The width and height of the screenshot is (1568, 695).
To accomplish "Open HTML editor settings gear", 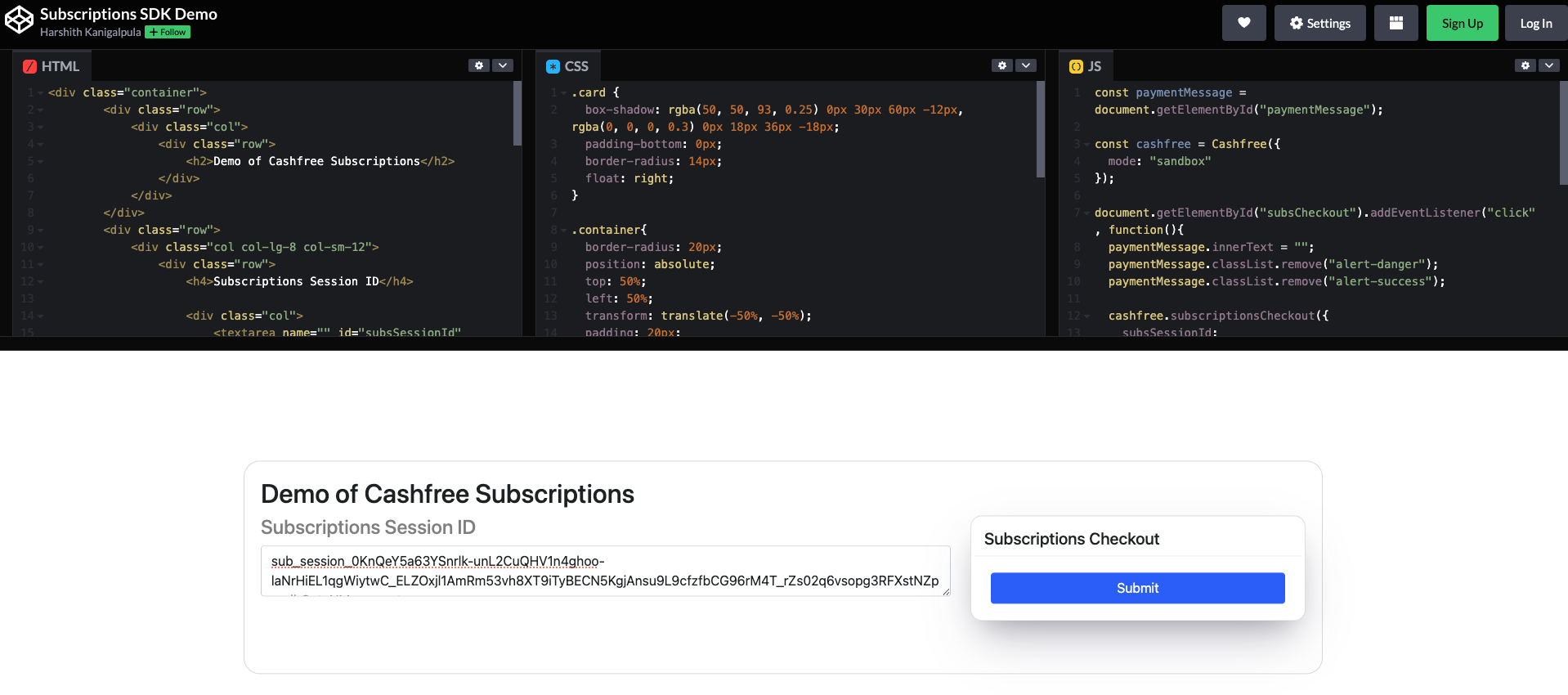I will coord(479,65).
